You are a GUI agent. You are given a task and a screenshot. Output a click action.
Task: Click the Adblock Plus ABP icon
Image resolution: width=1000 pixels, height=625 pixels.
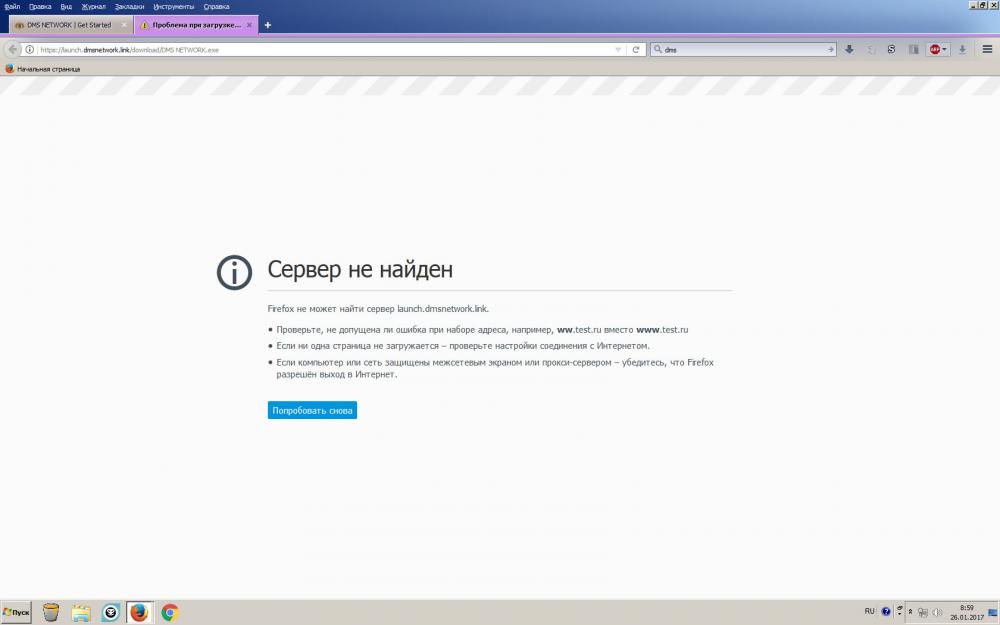[x=935, y=49]
